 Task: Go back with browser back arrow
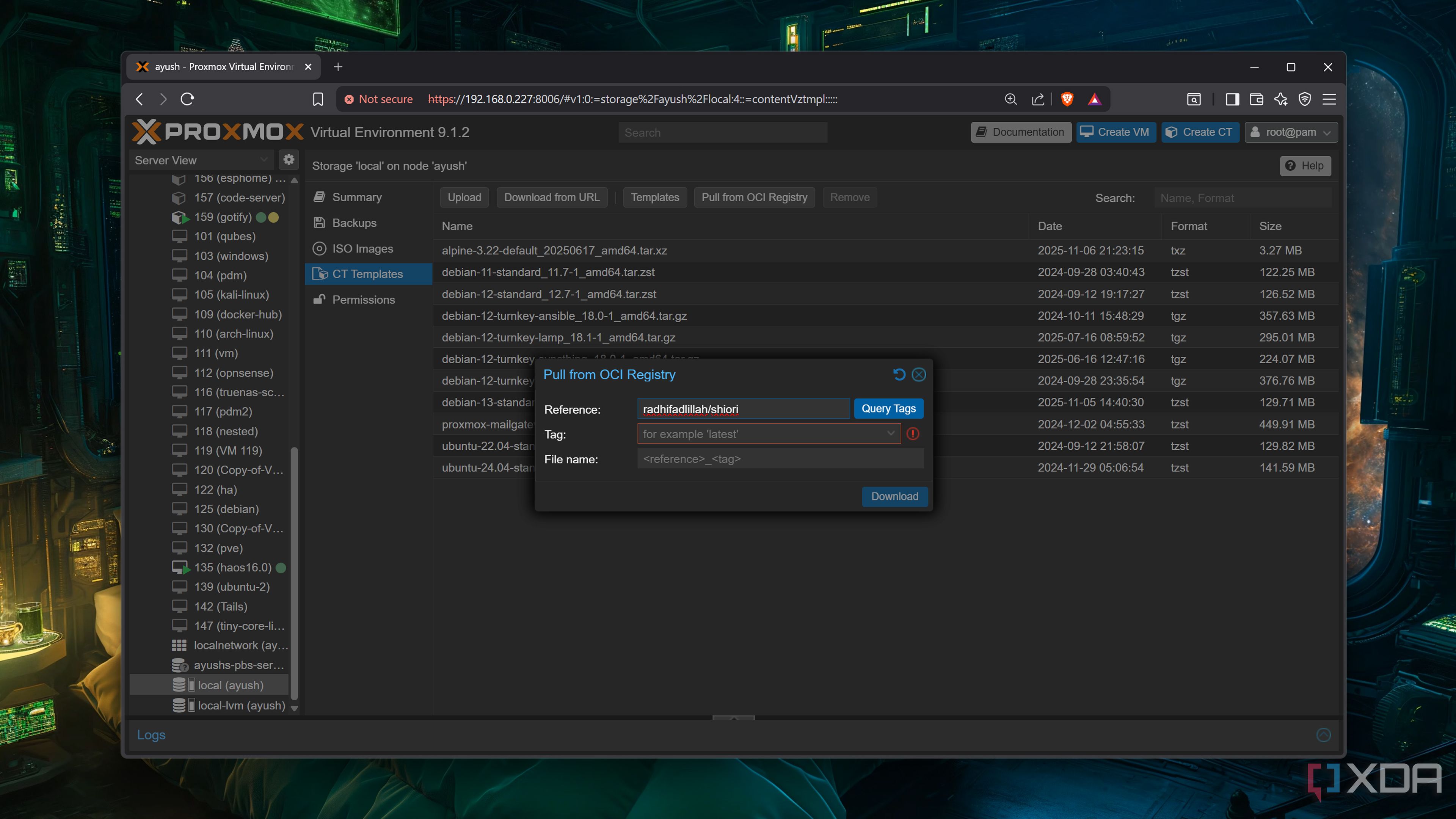[140, 99]
